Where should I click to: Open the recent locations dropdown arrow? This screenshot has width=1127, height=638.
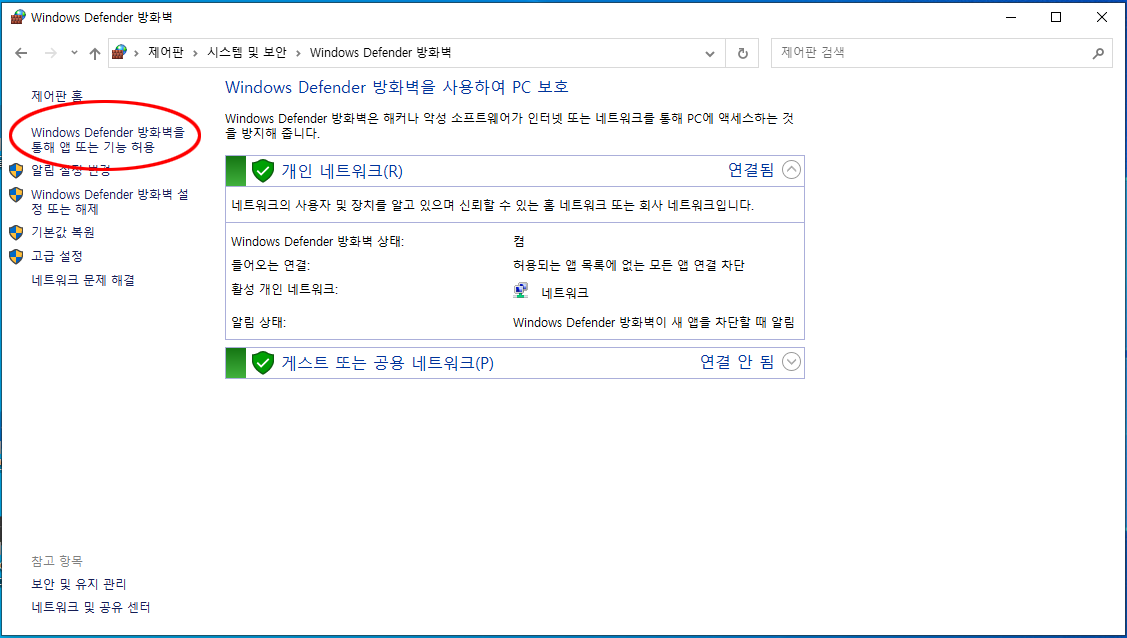(74, 53)
